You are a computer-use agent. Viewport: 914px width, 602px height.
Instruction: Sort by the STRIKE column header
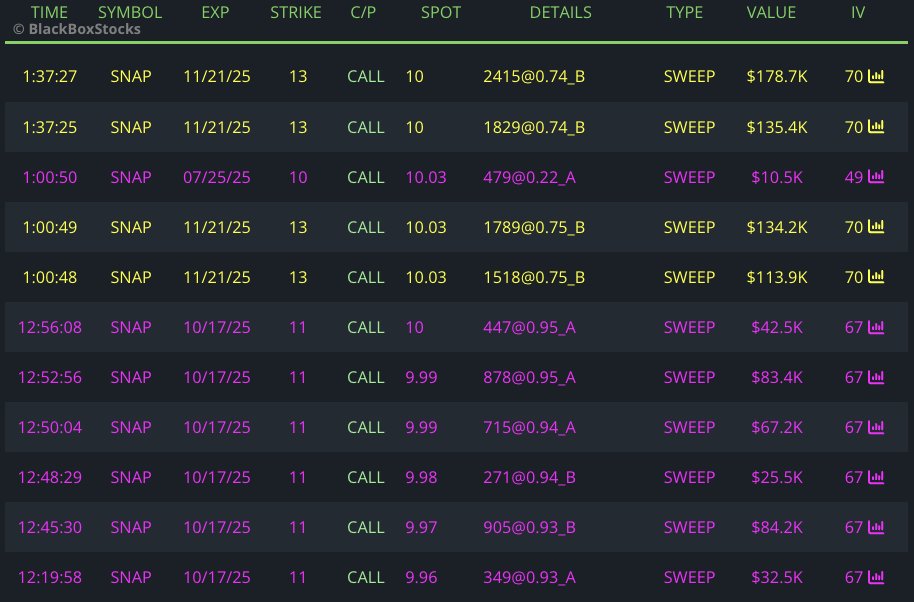click(296, 12)
